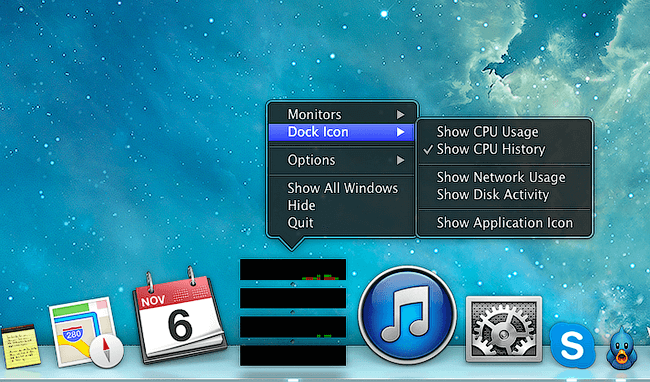Launch Skype from the Dock
The height and width of the screenshot is (382, 650).
point(572,346)
